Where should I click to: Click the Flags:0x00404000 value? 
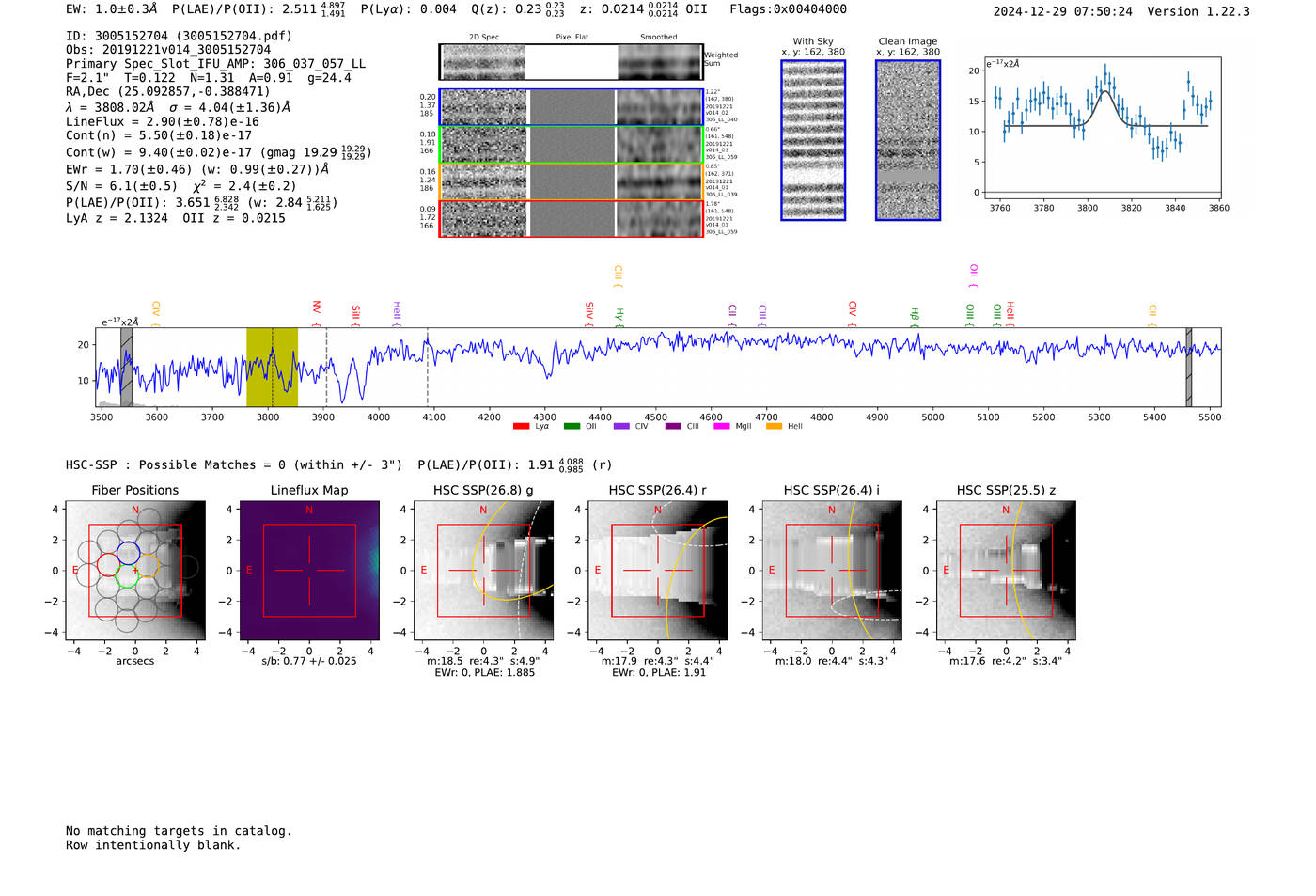pyautogui.click(x=788, y=9)
